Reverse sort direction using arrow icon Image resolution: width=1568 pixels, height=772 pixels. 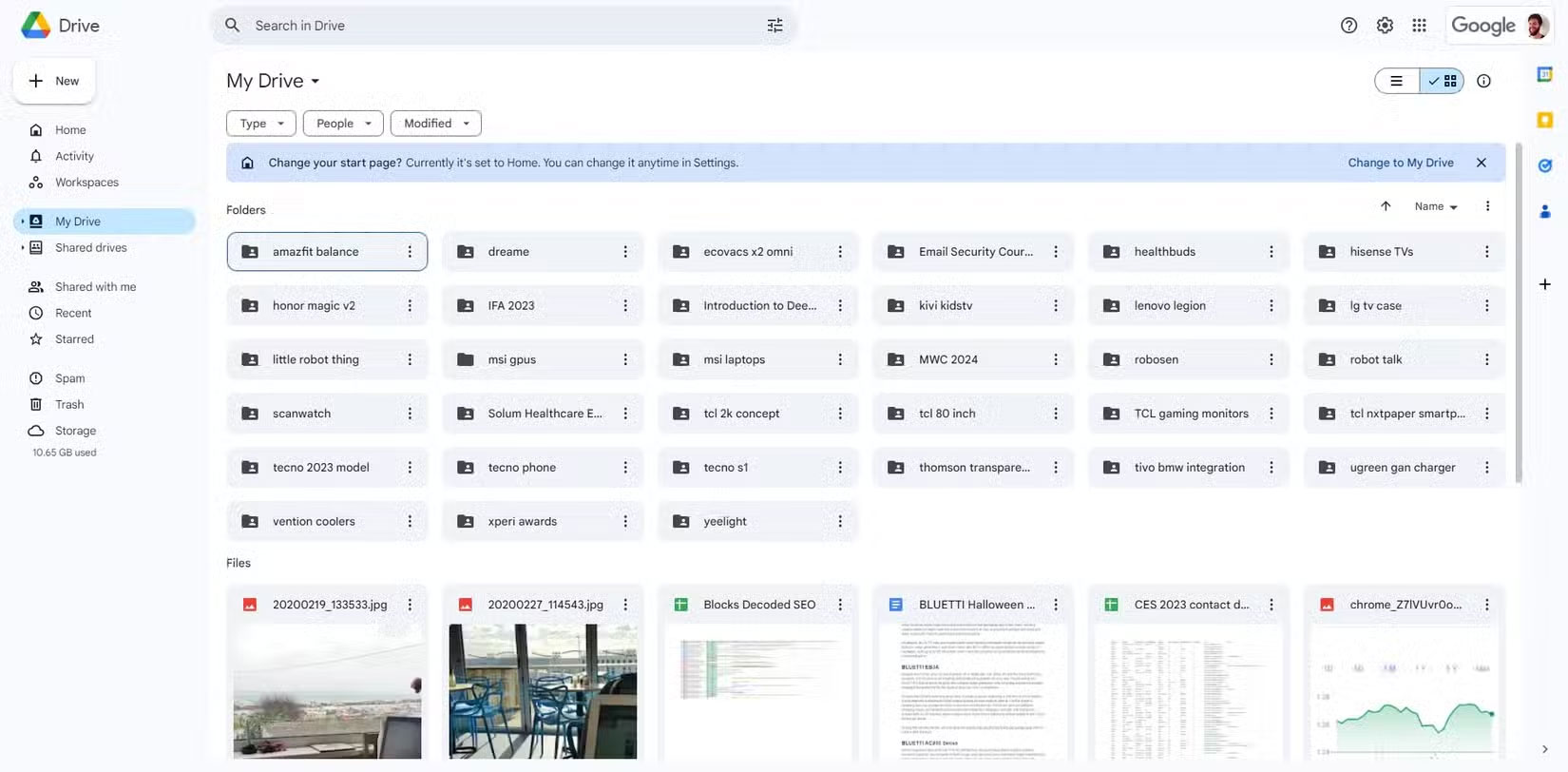(1386, 206)
